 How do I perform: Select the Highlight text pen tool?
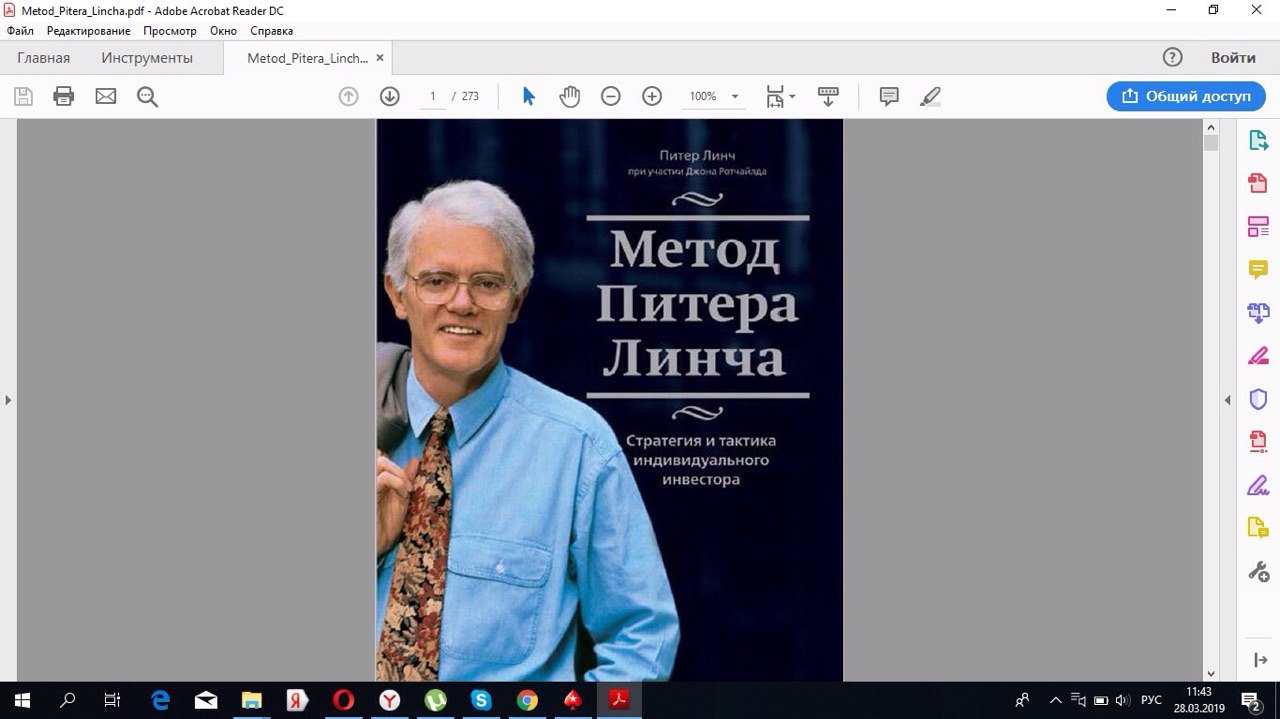click(930, 97)
